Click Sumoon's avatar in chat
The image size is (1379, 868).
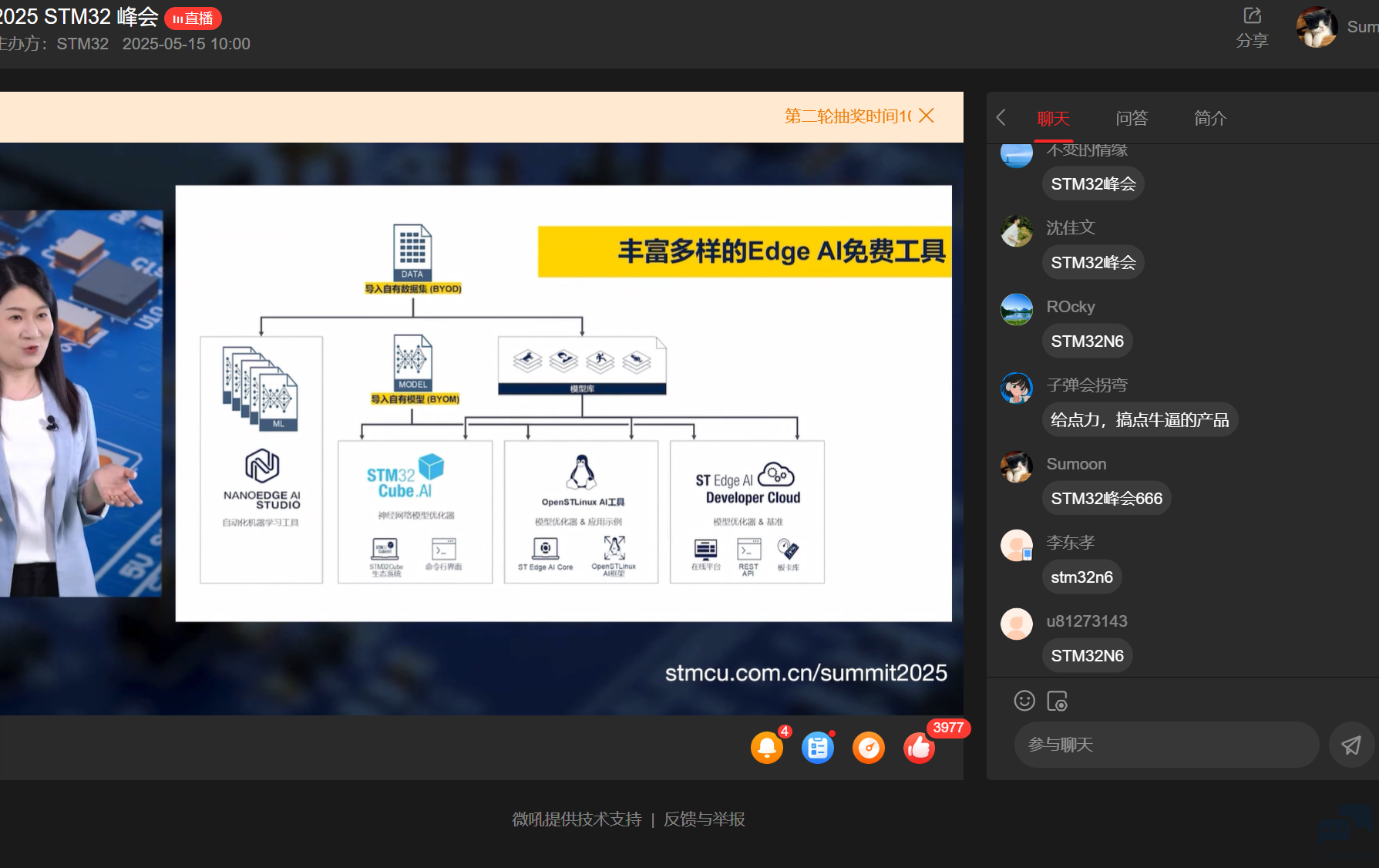point(1017,466)
